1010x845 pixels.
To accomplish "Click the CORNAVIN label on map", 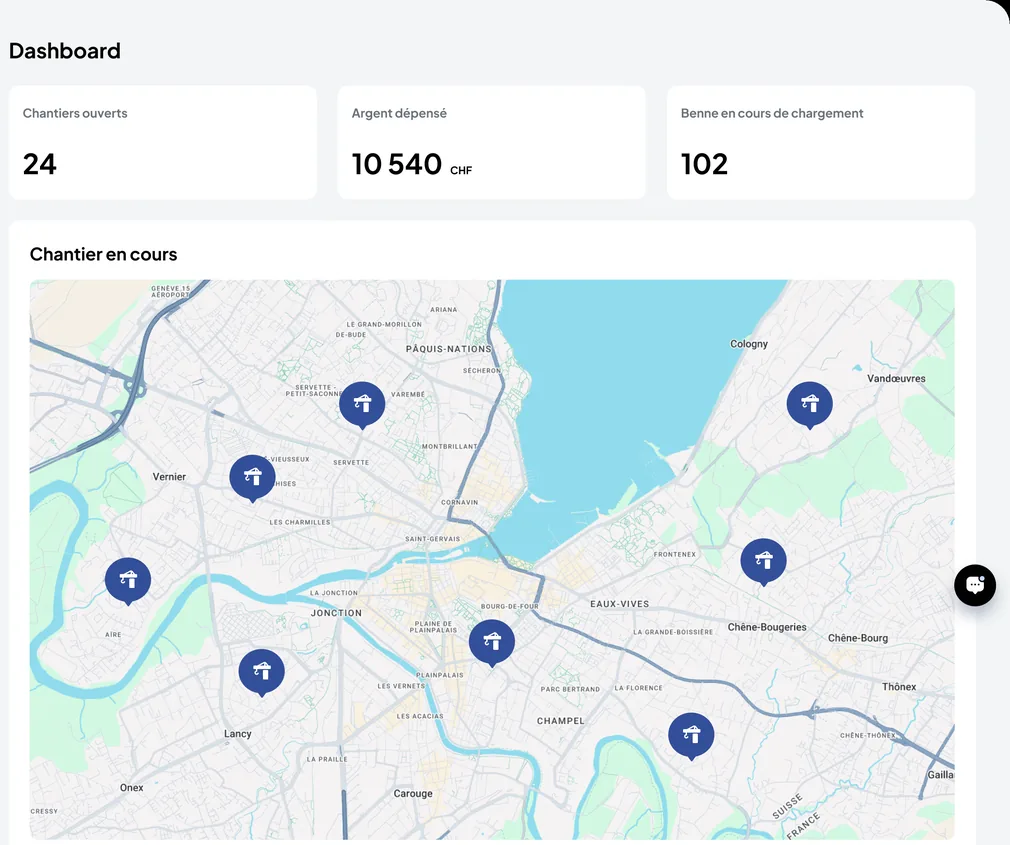I will (x=459, y=502).
